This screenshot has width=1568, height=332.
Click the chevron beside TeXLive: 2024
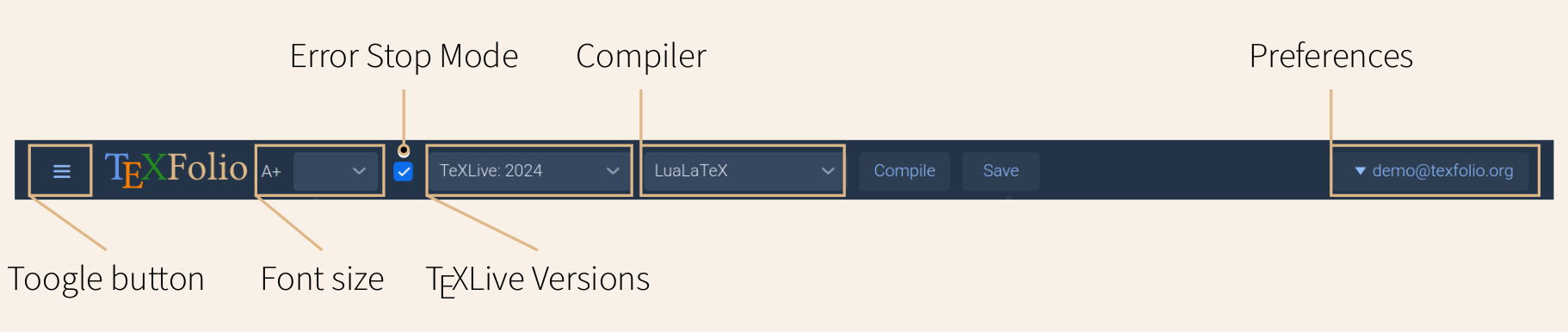click(613, 171)
